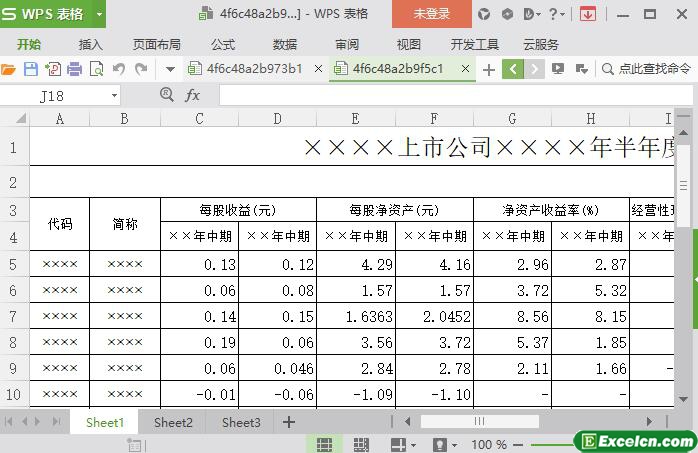Go to last sheet navigation arrow

(x=56, y=421)
